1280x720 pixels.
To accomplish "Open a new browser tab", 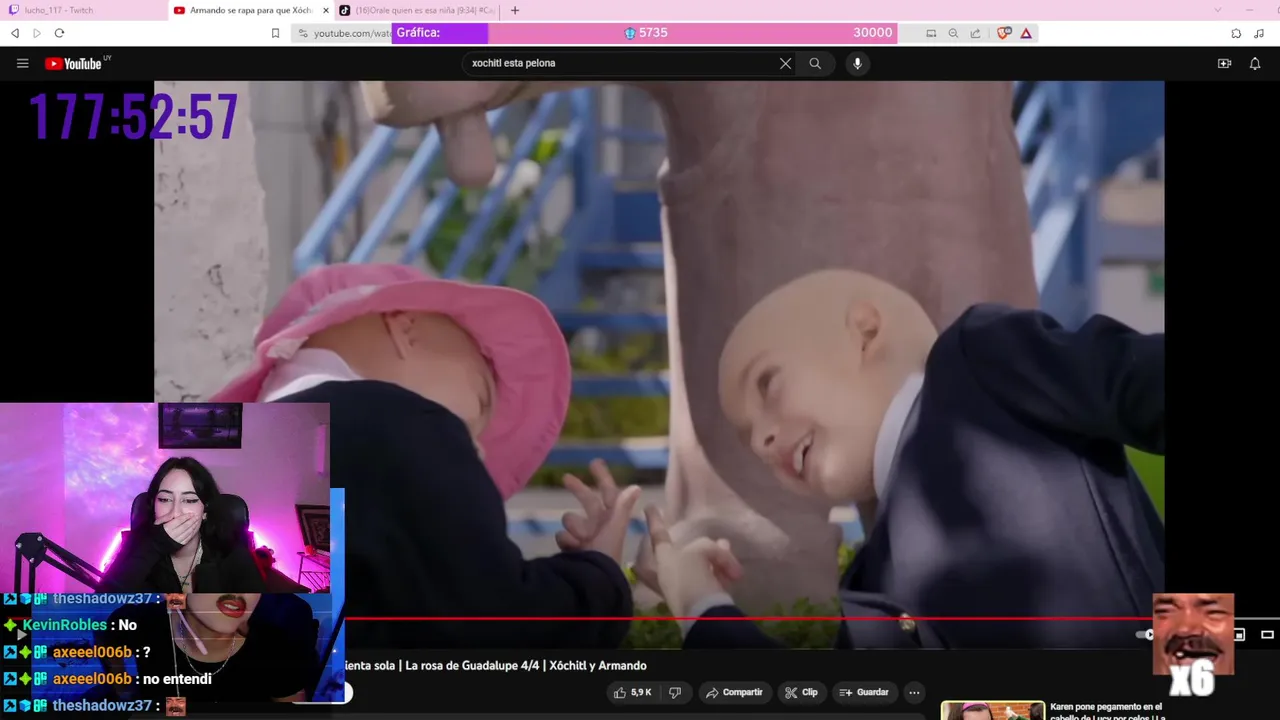I will click(x=515, y=10).
